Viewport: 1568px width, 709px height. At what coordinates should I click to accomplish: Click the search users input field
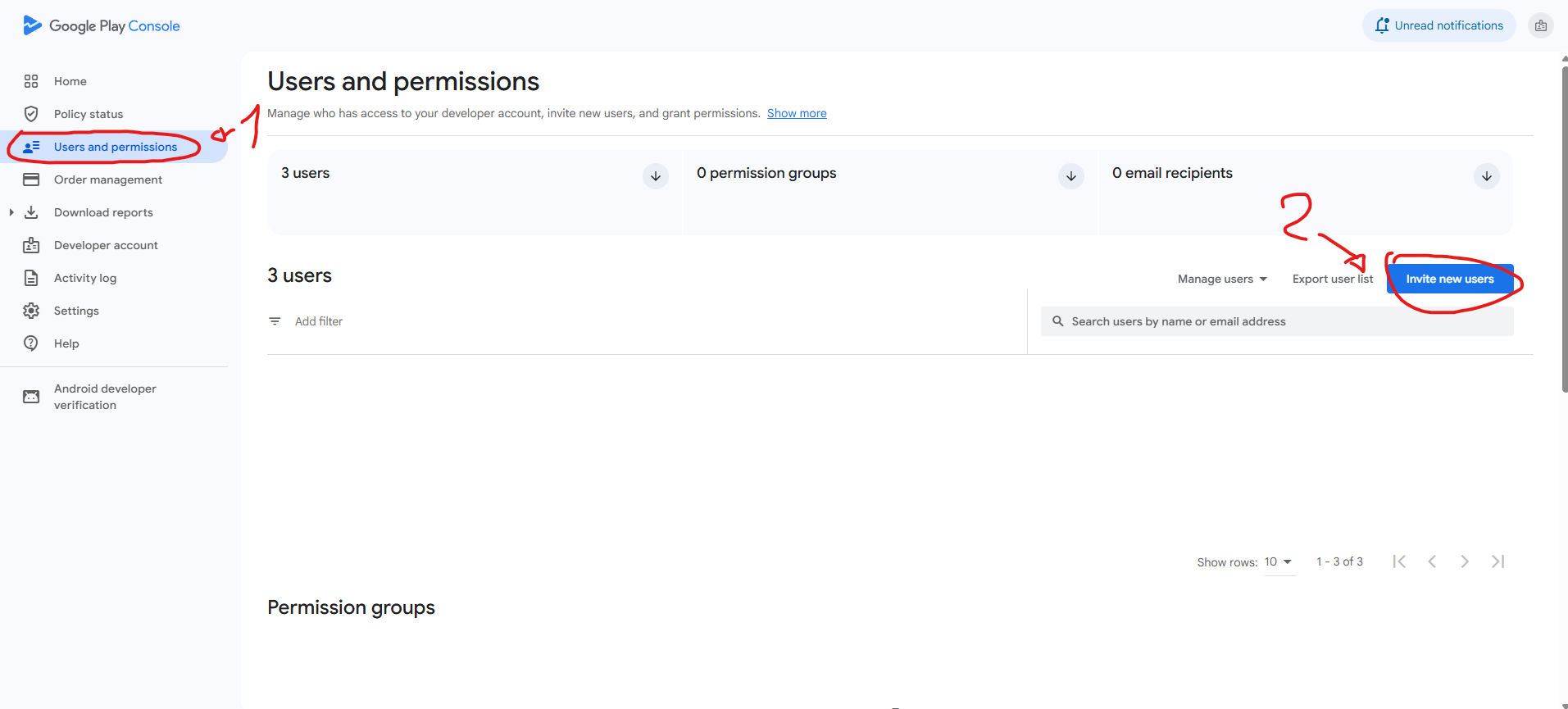tap(1277, 321)
